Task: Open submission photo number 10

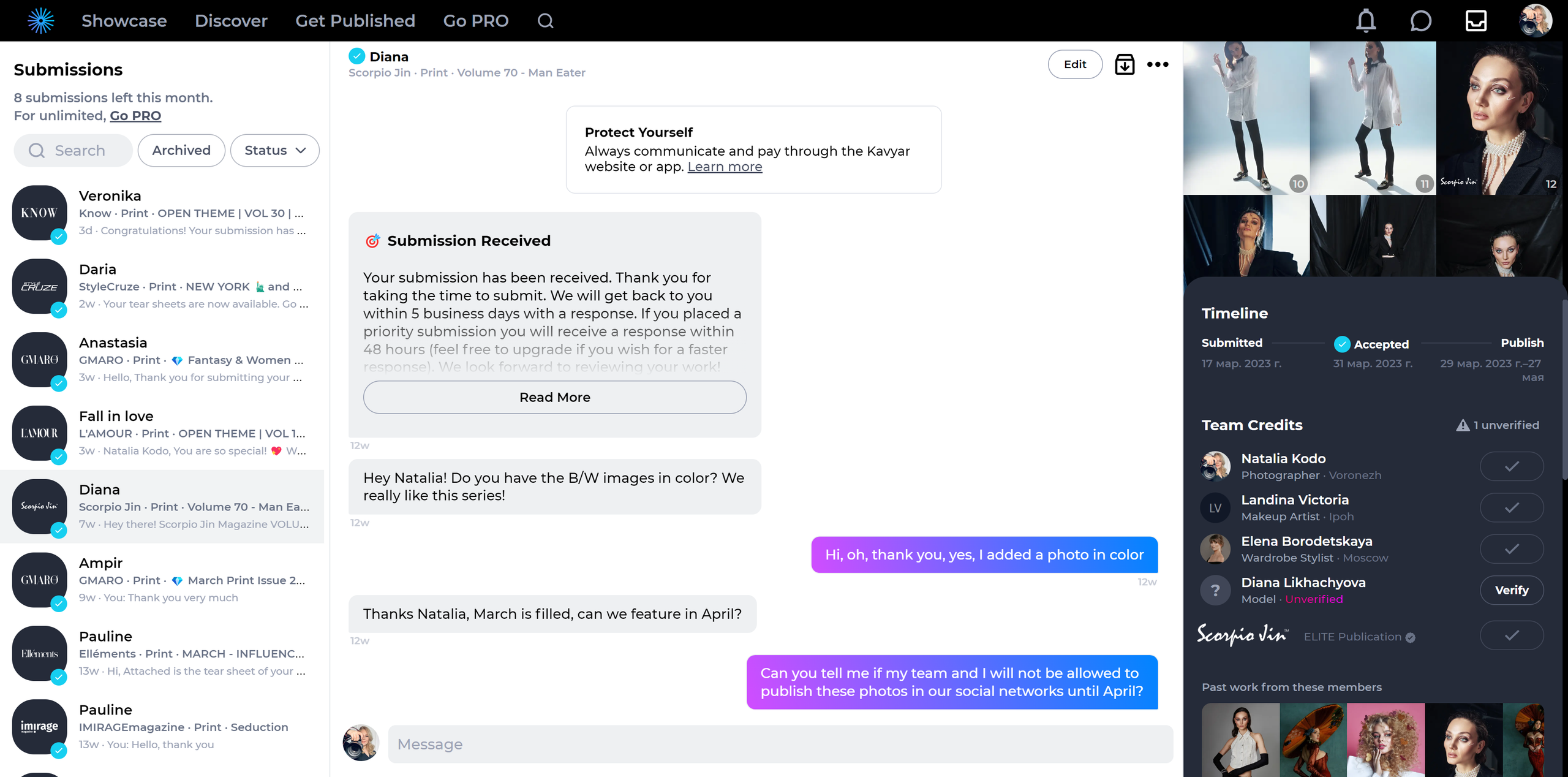Action: (x=1246, y=118)
